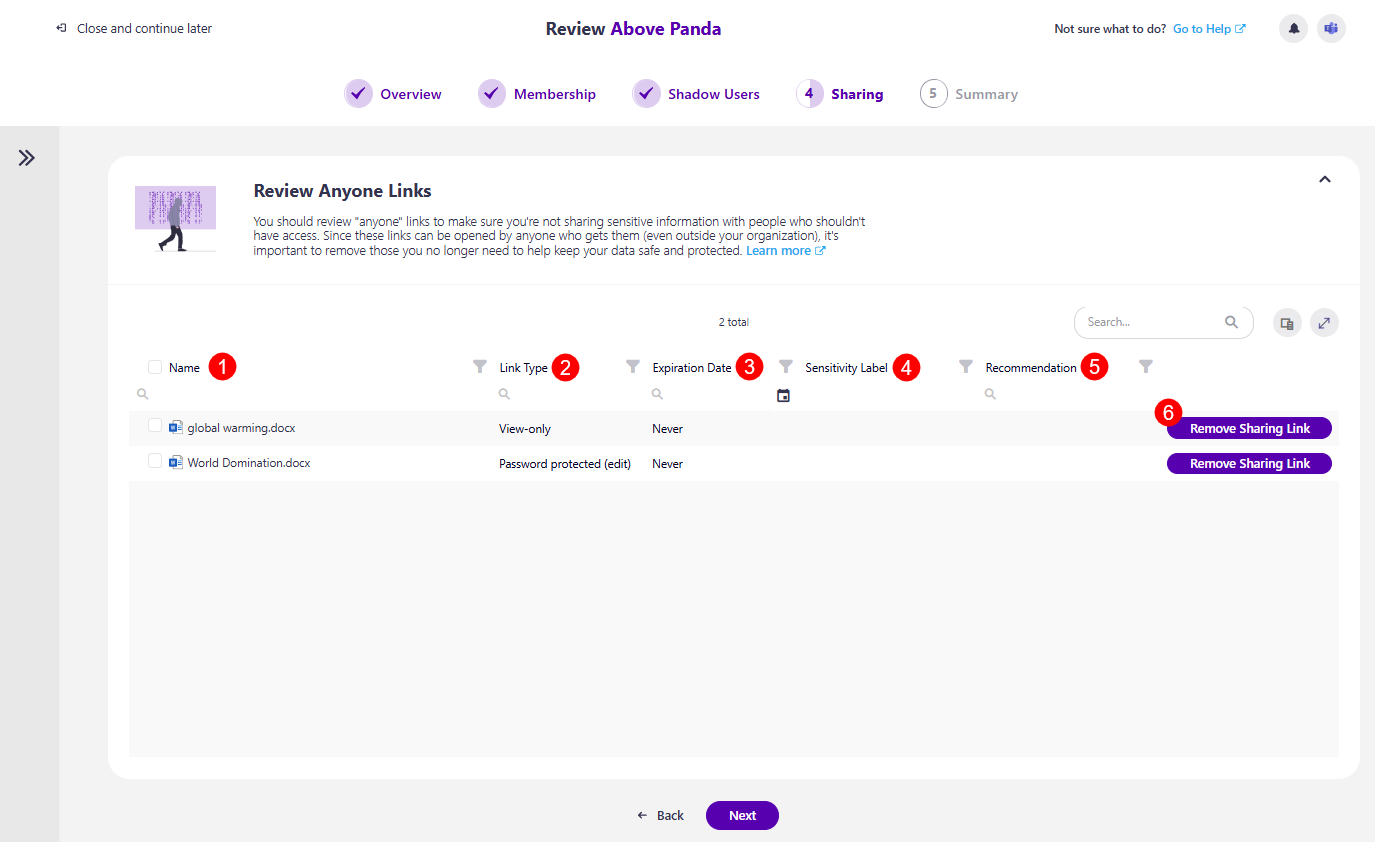Open the Learn more link
The image size is (1375, 842).
pyautogui.click(x=779, y=250)
